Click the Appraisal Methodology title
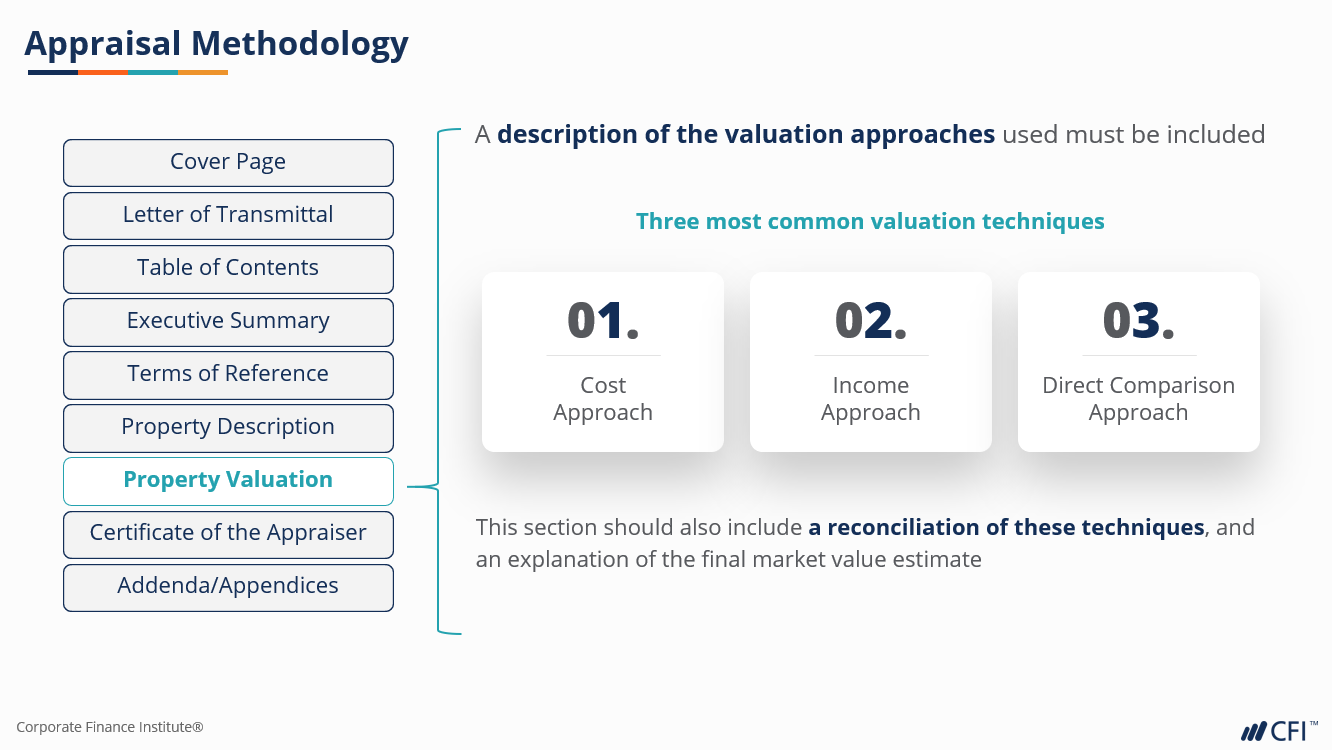Viewport: 1332px width, 750px height. 216,44
